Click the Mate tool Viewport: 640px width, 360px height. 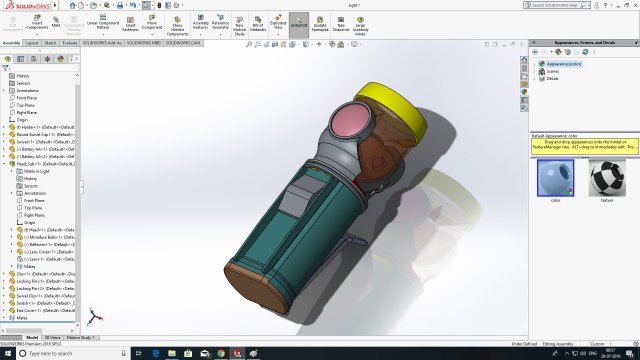click(56, 22)
